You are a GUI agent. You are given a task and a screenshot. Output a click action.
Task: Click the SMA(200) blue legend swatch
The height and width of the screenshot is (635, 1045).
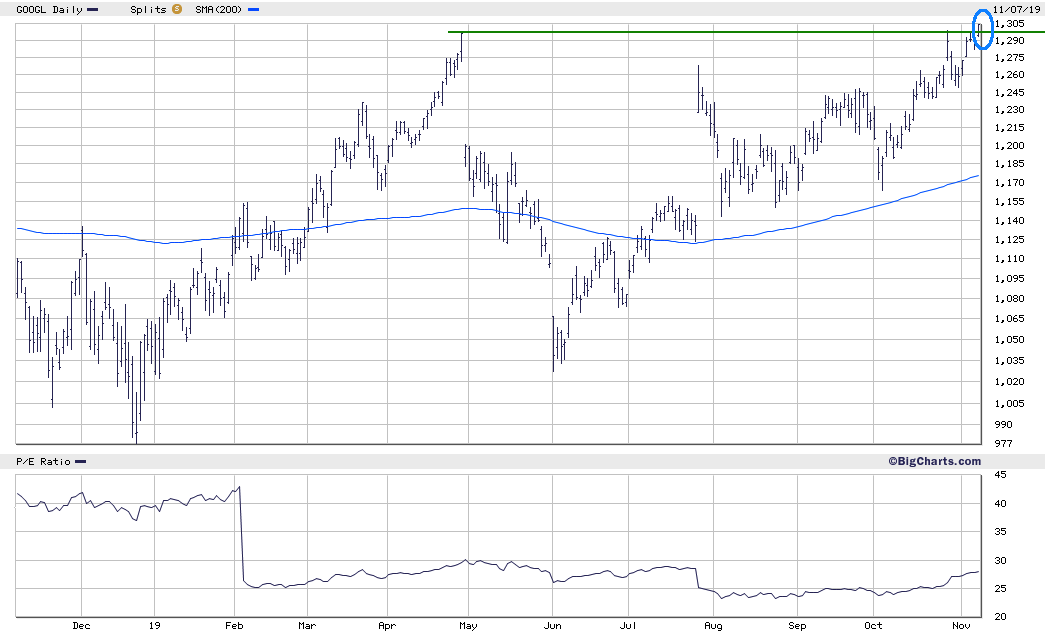(253, 10)
